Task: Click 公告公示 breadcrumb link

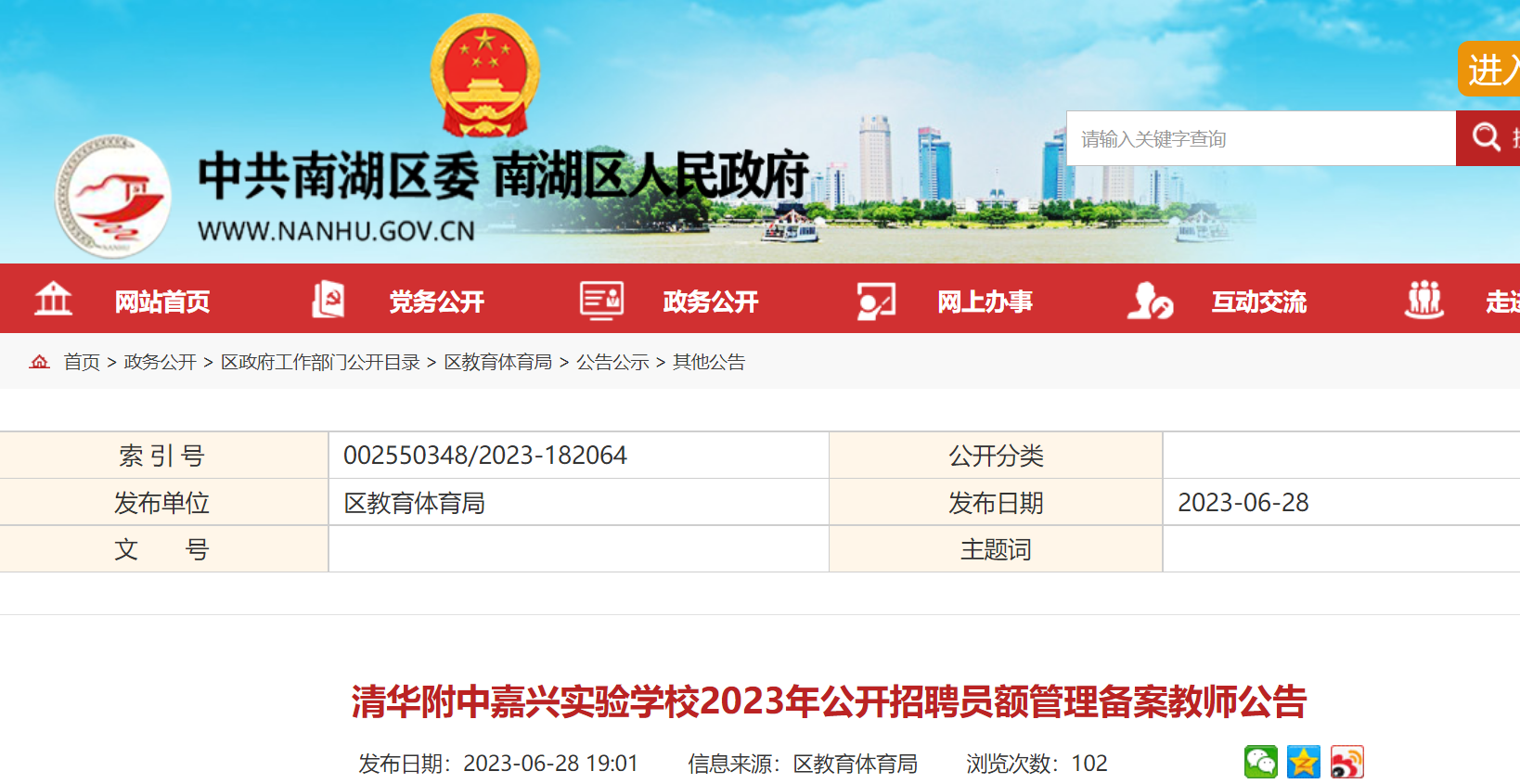Action: point(612,362)
